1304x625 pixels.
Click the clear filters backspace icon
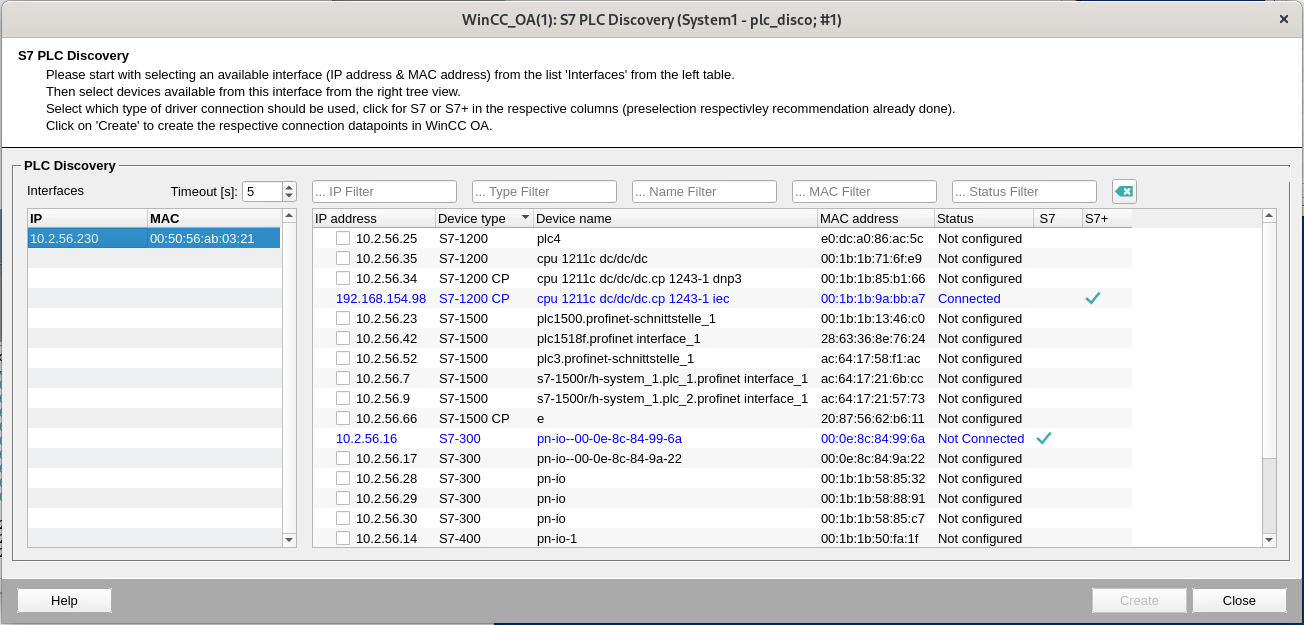1124,191
